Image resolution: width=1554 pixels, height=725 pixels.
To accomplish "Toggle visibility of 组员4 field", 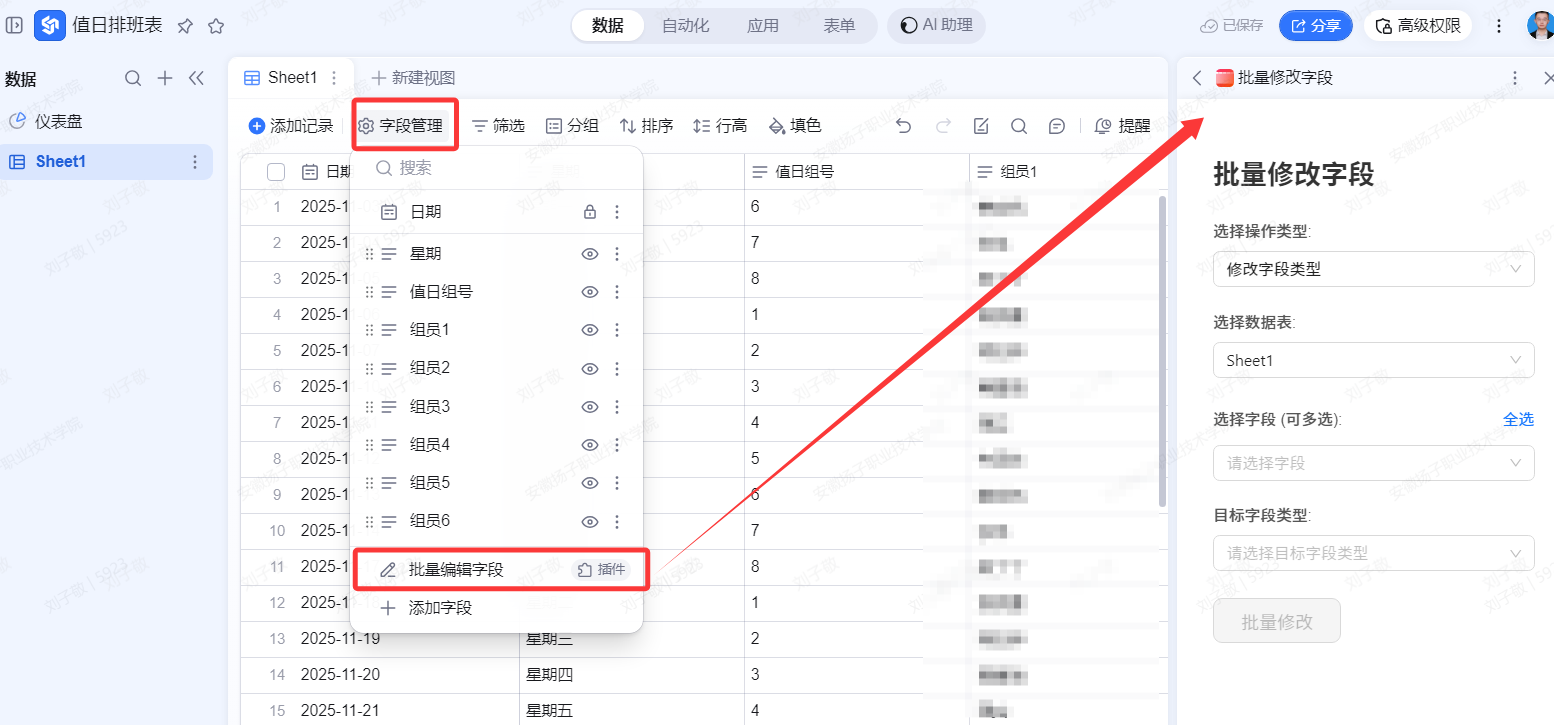I will coord(590,445).
